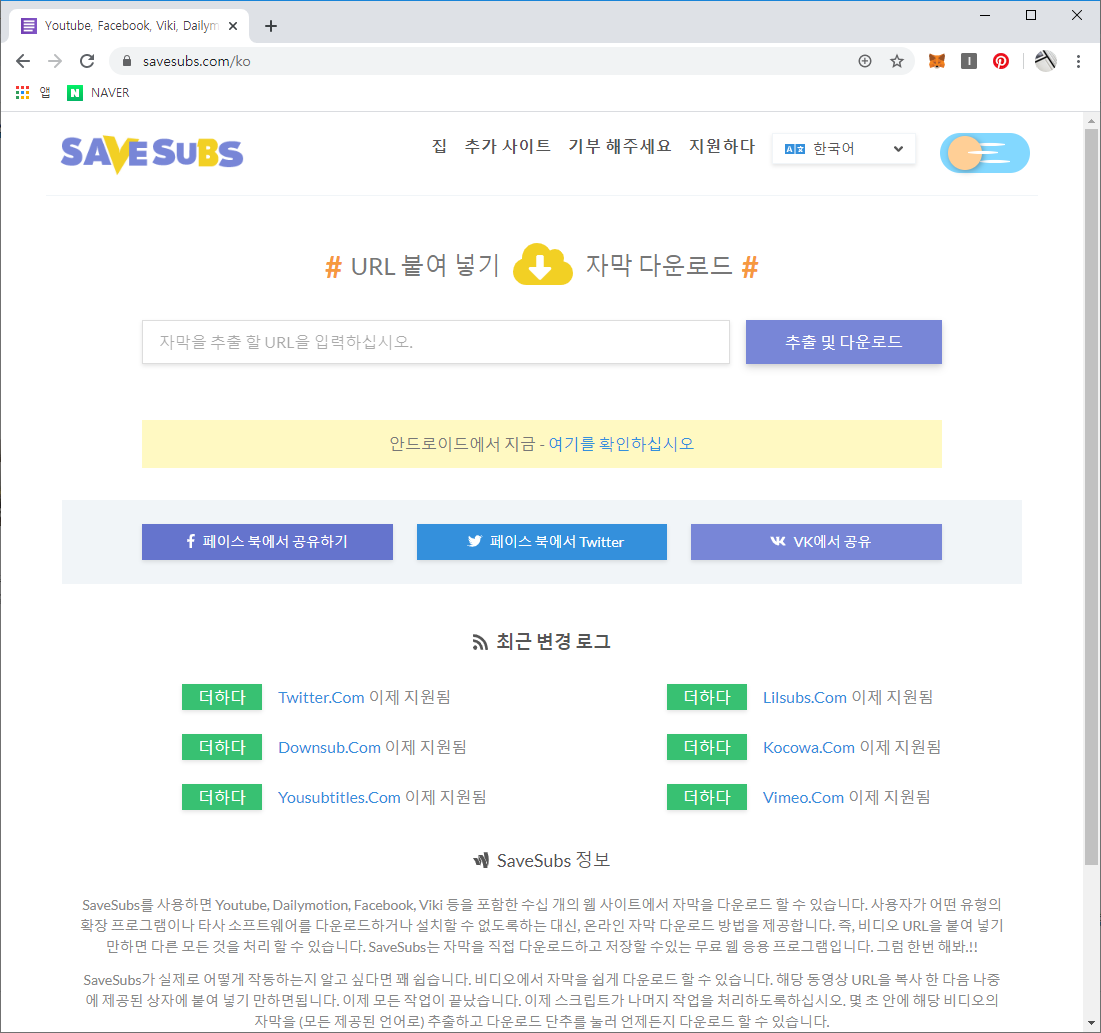Click the scrollbar up arrow

[1091, 121]
